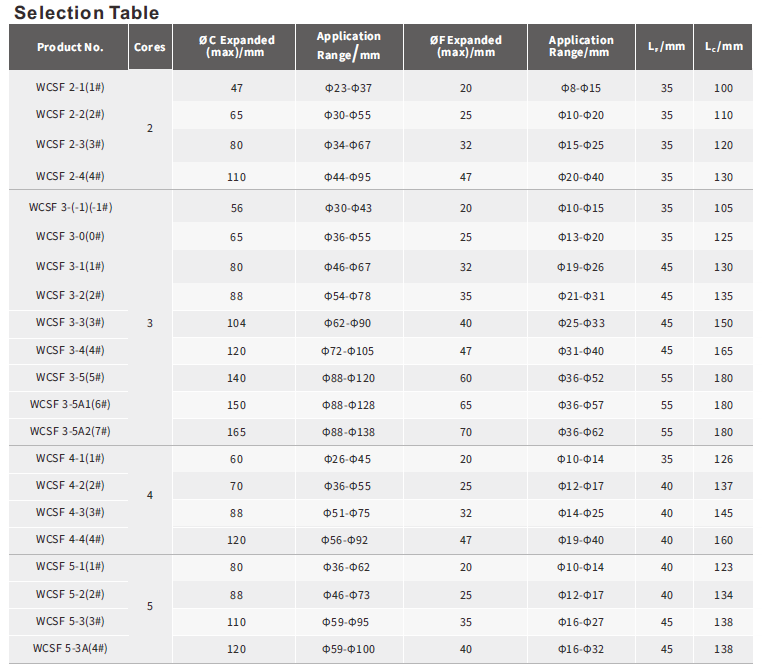The height and width of the screenshot is (665, 762).
Task: Click the Selection Table title
Action: (x=86, y=12)
